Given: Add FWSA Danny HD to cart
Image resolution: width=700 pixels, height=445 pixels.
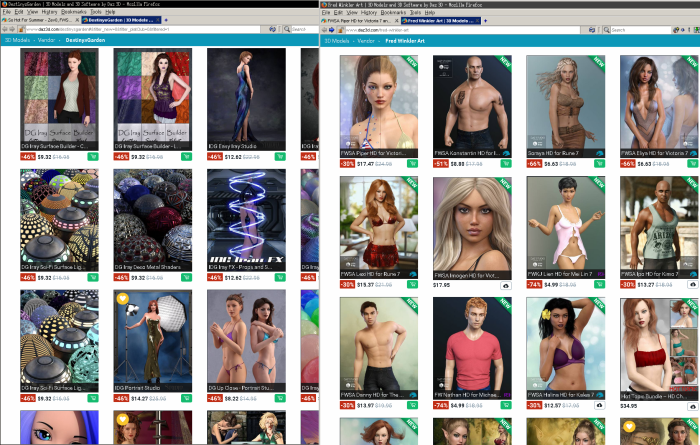Looking at the screenshot, I should (412, 405).
